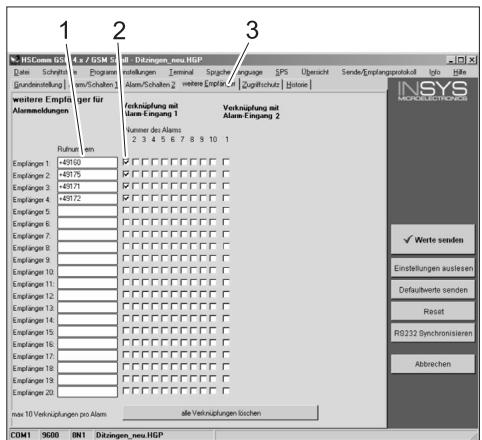Click Einstellungen auslesen button

(433, 268)
